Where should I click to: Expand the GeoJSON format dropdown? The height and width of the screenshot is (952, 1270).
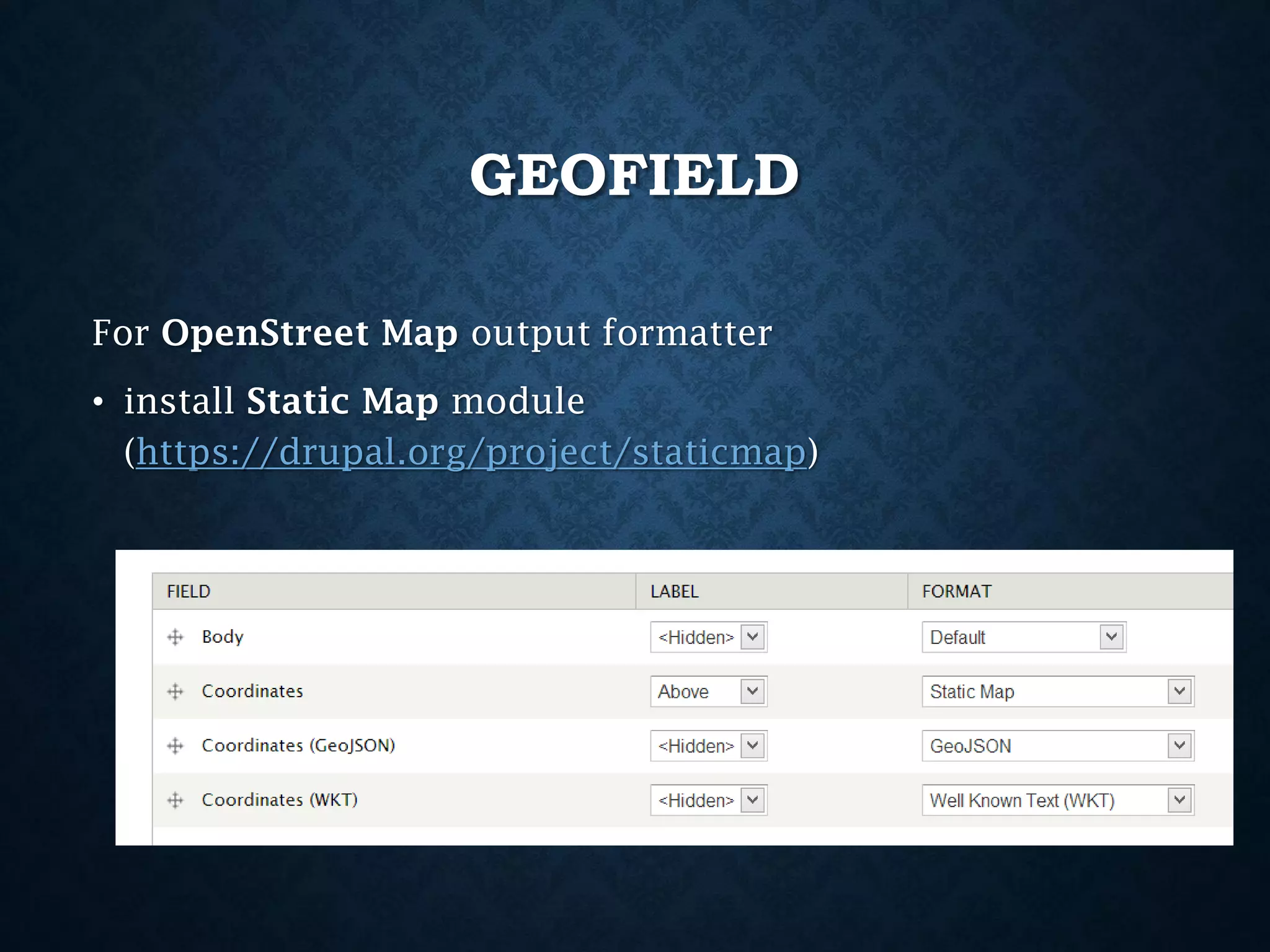coord(1057,746)
